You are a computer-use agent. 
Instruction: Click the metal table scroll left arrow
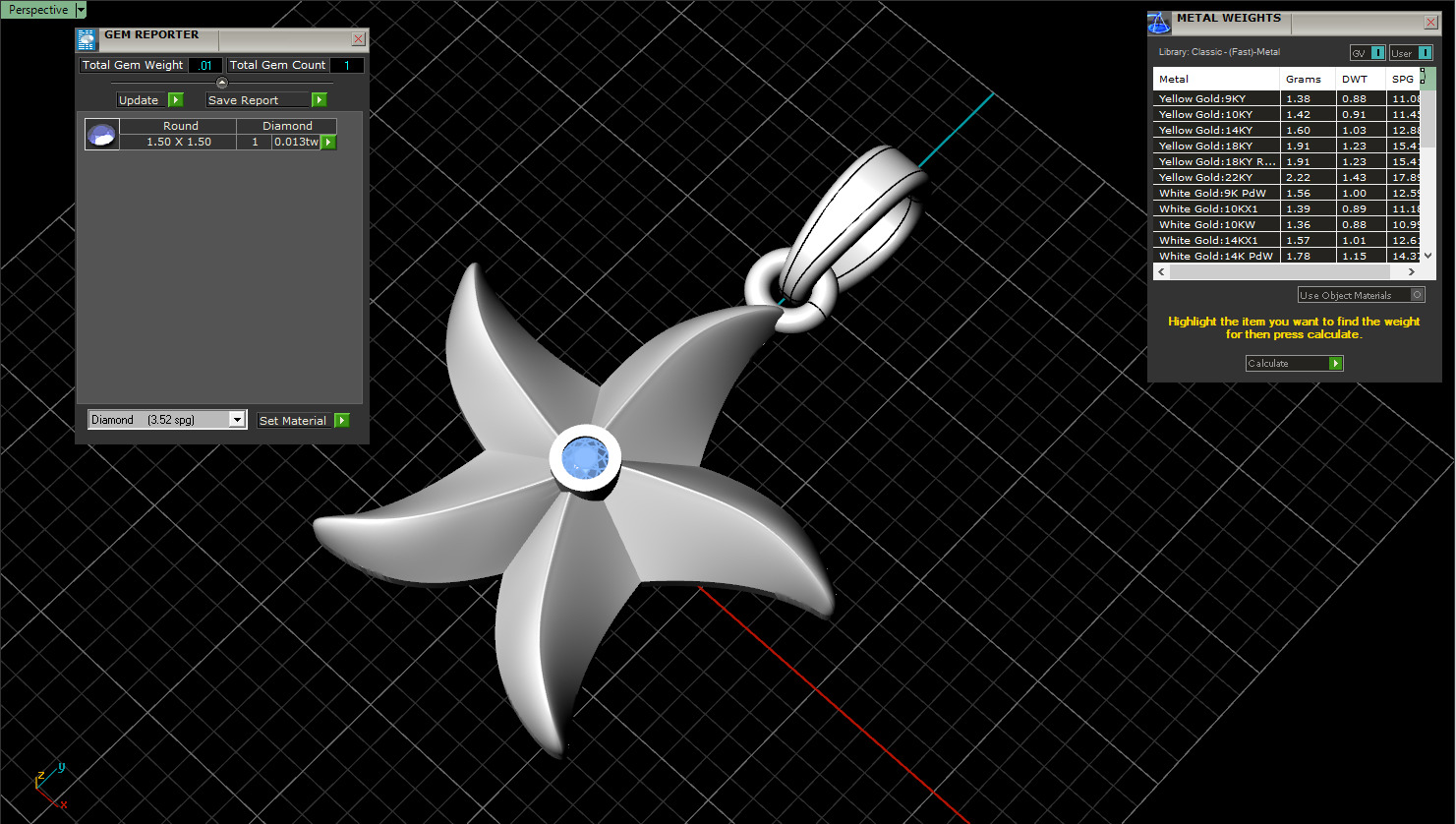pos(1161,271)
